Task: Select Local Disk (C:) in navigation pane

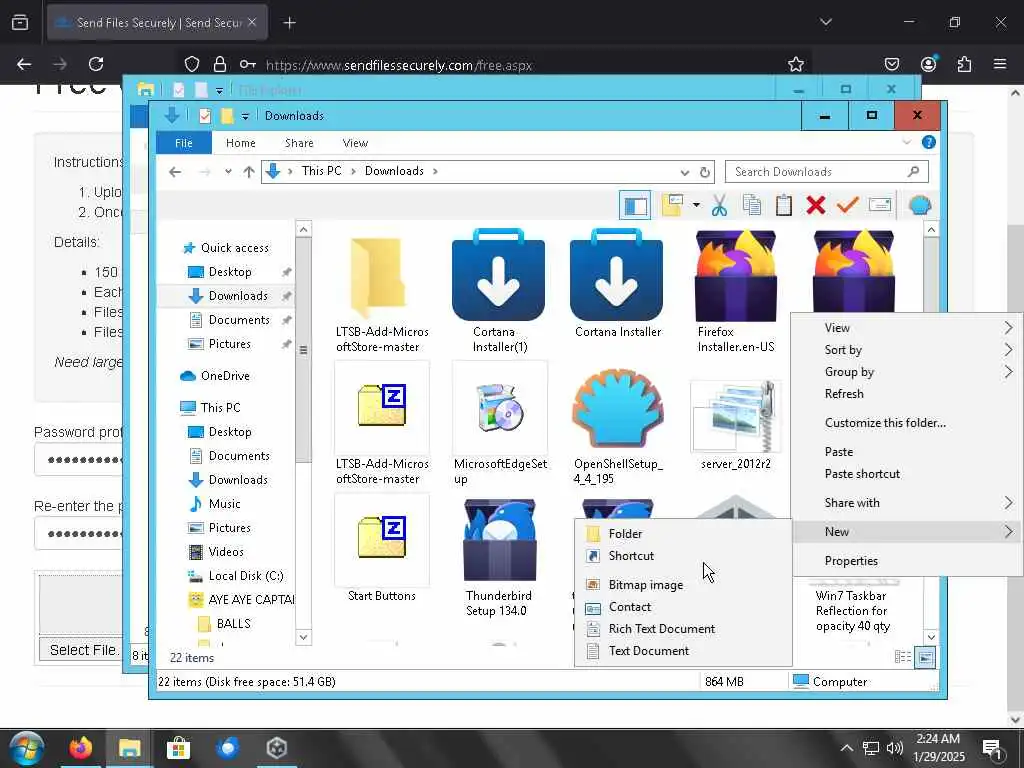Action: coord(236,576)
